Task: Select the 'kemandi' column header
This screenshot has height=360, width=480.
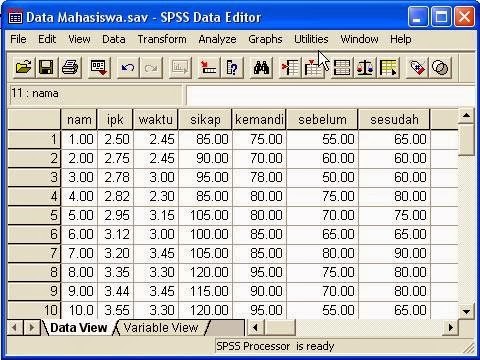Action: click(259, 119)
